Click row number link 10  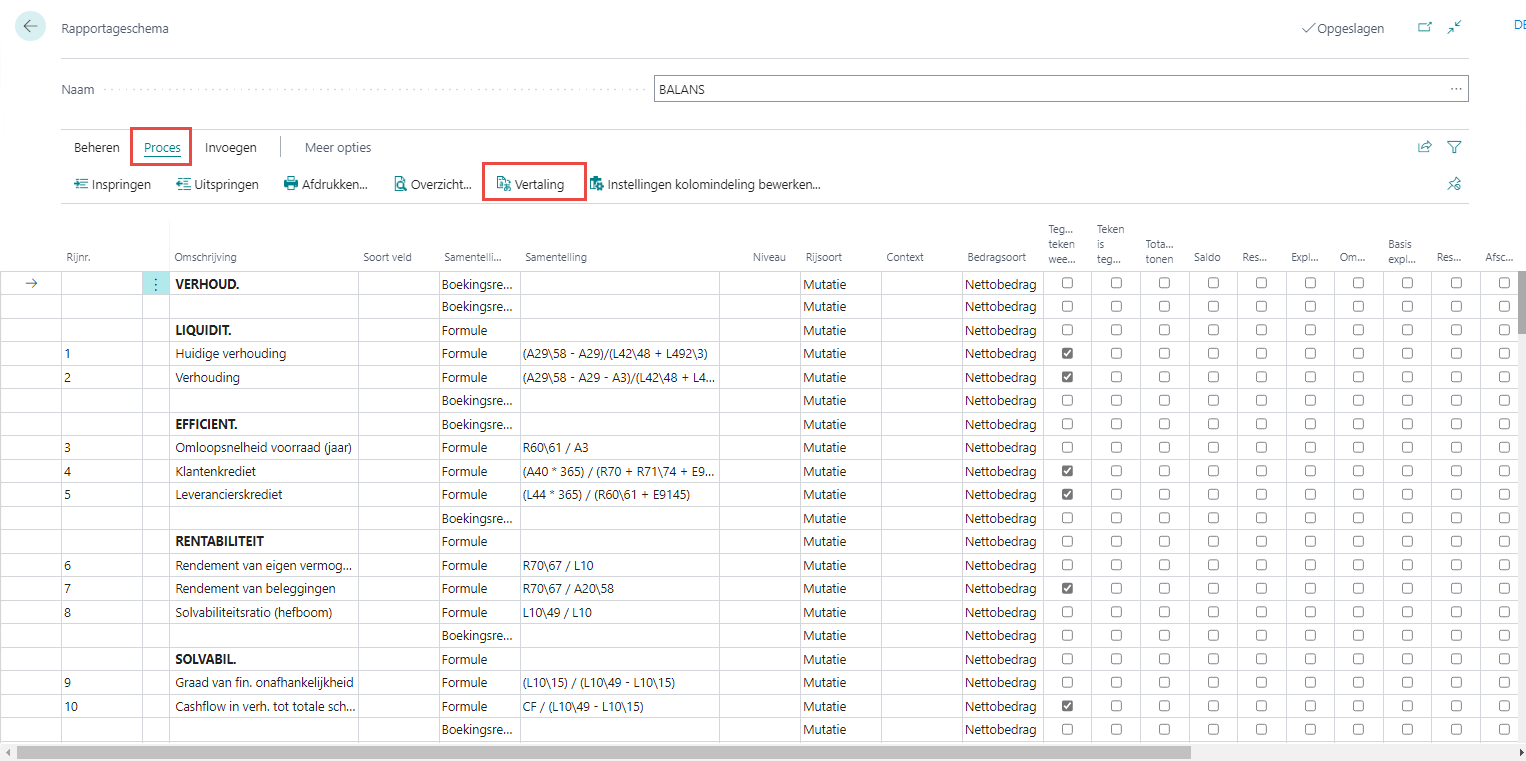(x=71, y=706)
